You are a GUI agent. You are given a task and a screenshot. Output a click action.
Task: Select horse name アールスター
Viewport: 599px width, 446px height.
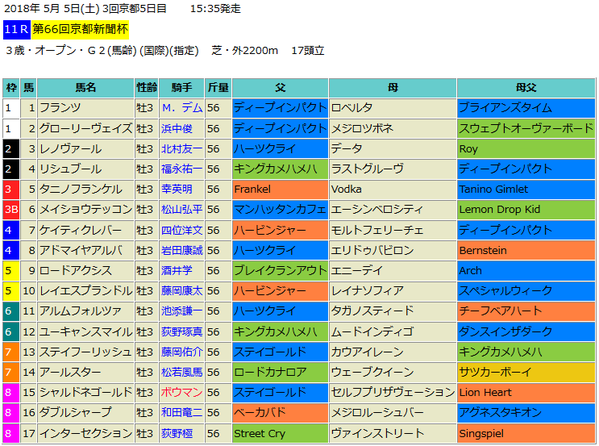tap(70, 372)
